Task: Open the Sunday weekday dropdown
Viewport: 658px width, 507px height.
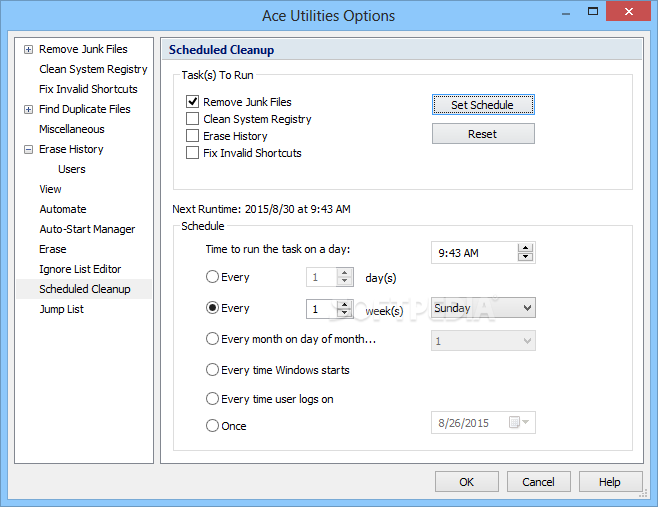Action: point(483,308)
